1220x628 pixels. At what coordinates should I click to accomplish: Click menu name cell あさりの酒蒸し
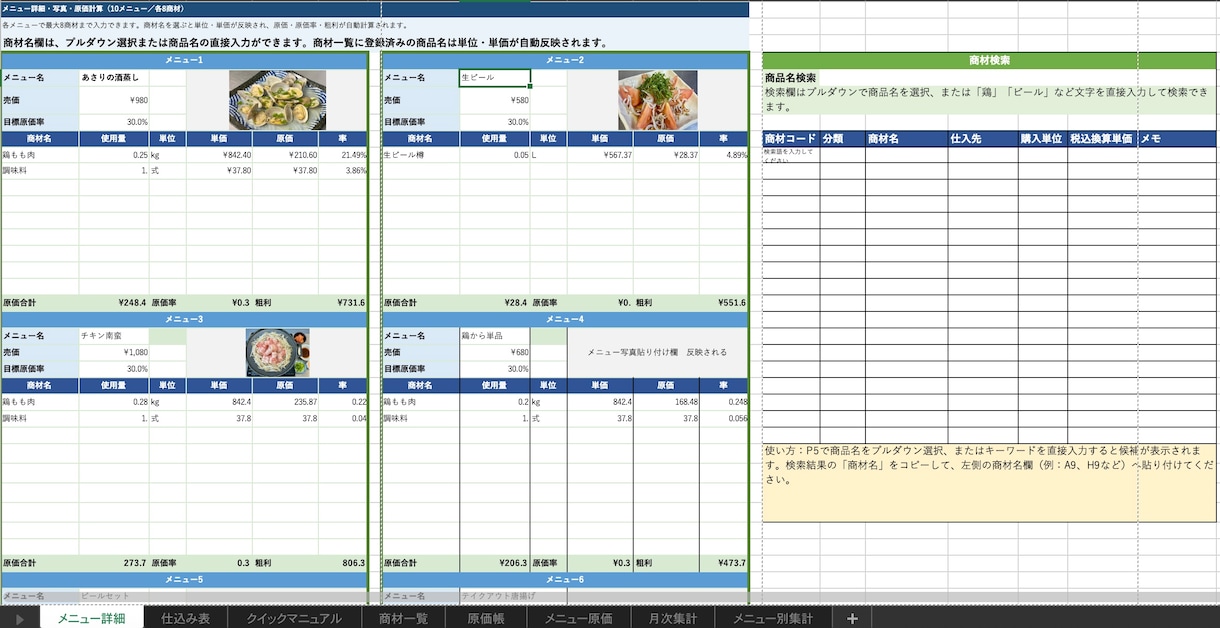click(114, 77)
